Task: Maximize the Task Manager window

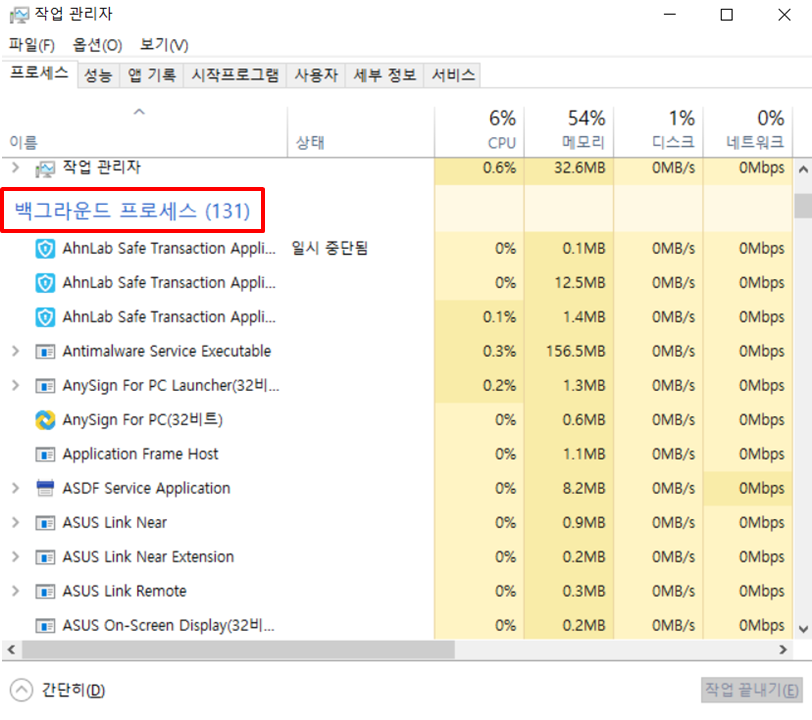Action: pyautogui.click(x=727, y=15)
